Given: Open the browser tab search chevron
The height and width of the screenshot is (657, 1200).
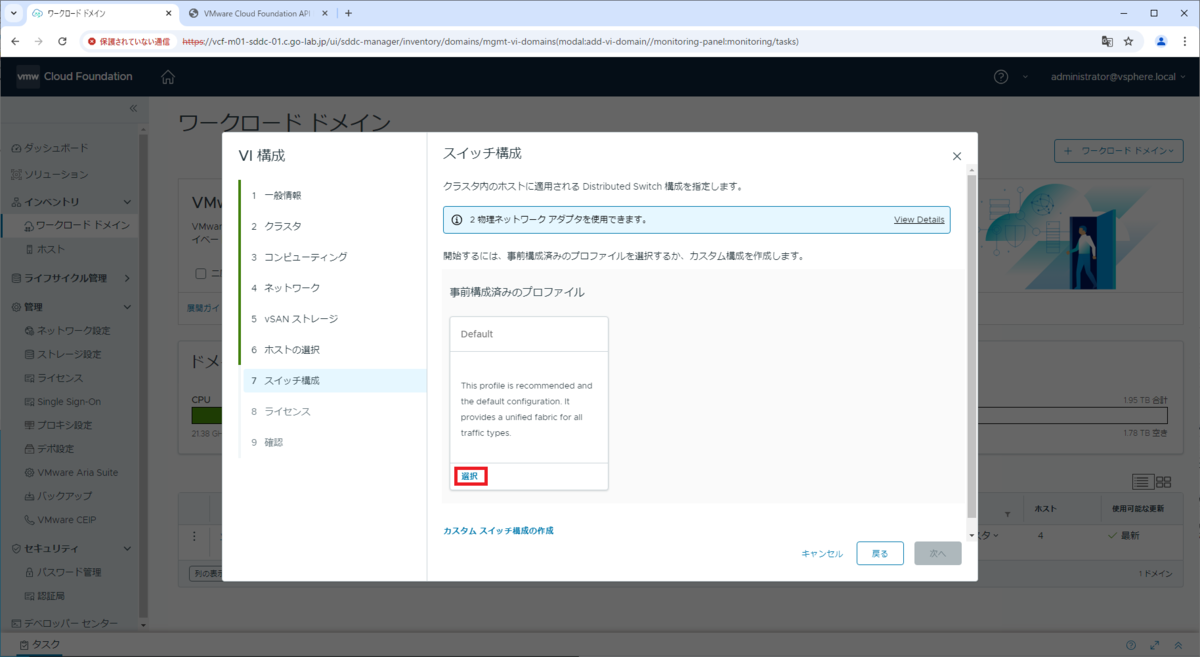Looking at the screenshot, I should tap(13, 13).
